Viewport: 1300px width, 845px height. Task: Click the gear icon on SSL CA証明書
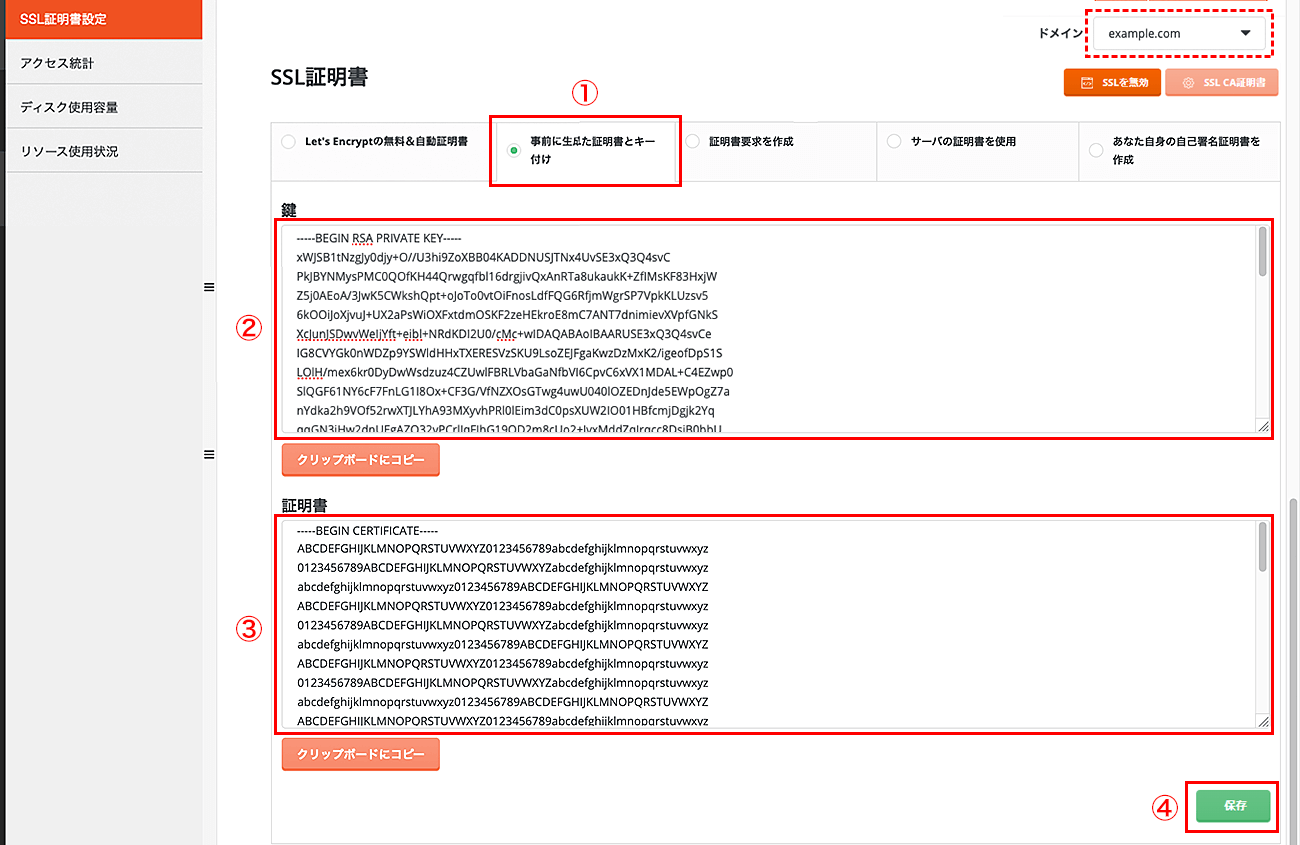click(1189, 83)
